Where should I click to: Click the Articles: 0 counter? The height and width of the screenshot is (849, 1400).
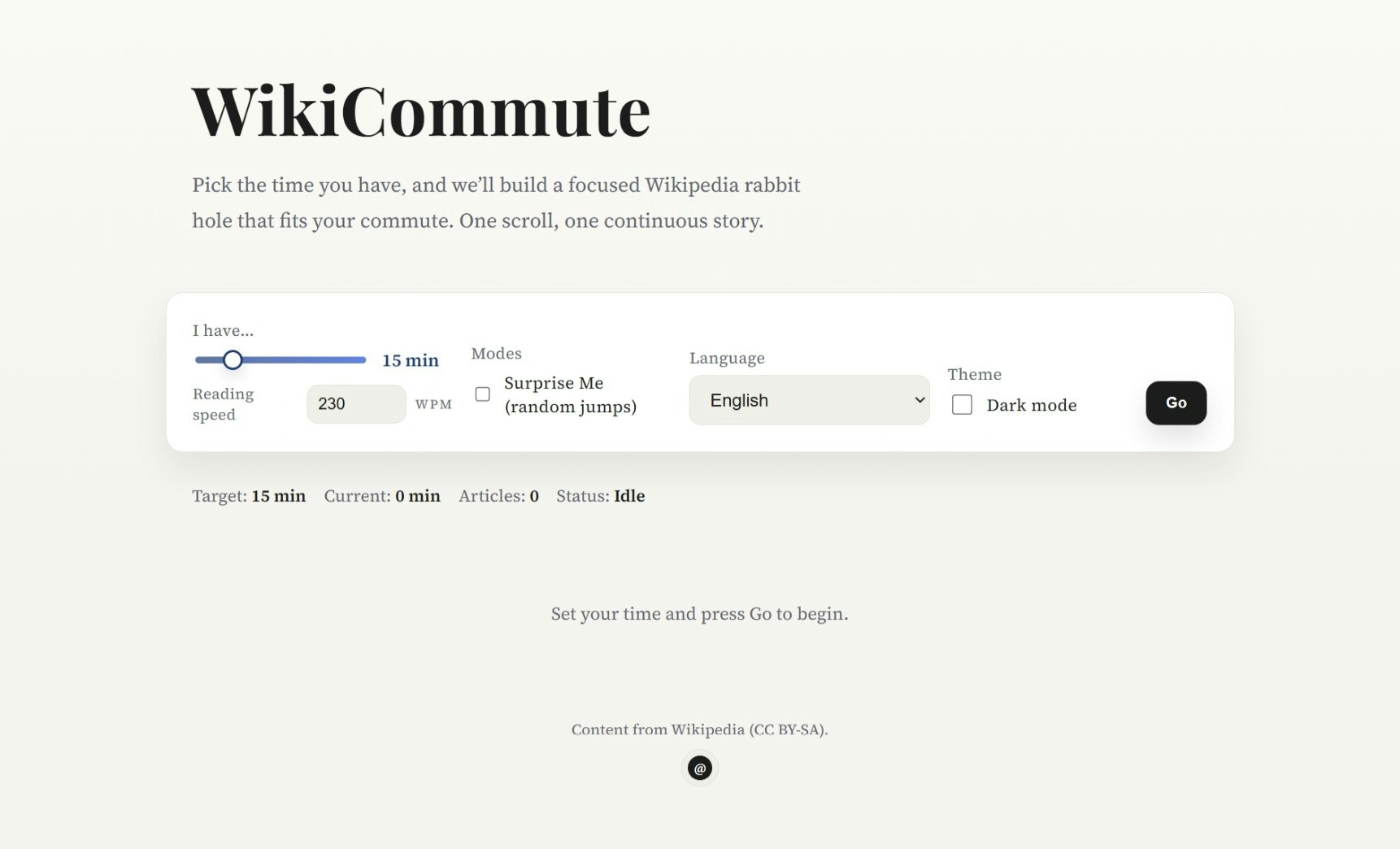click(498, 496)
